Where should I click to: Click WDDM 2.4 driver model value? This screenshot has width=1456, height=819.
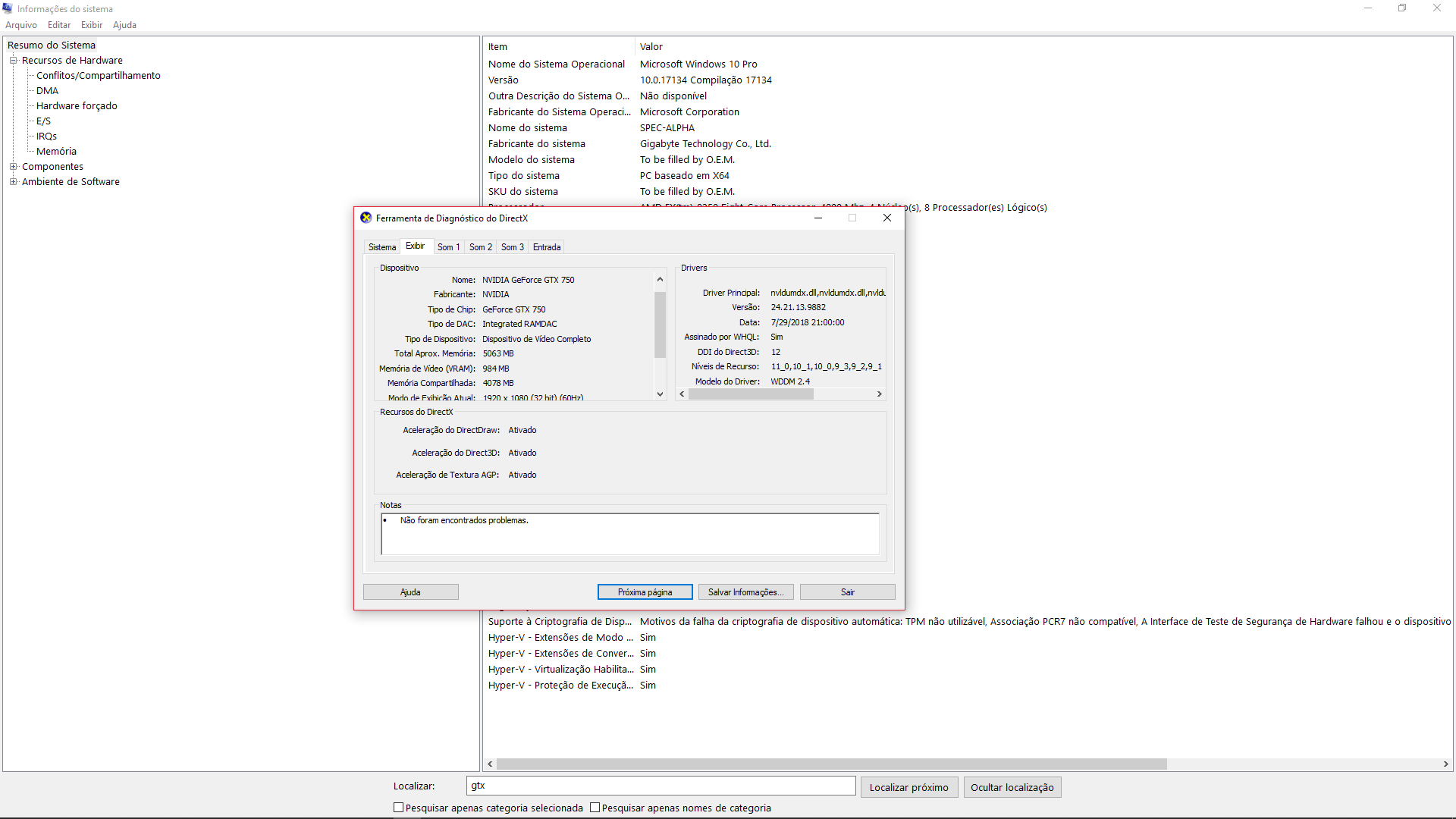click(790, 381)
